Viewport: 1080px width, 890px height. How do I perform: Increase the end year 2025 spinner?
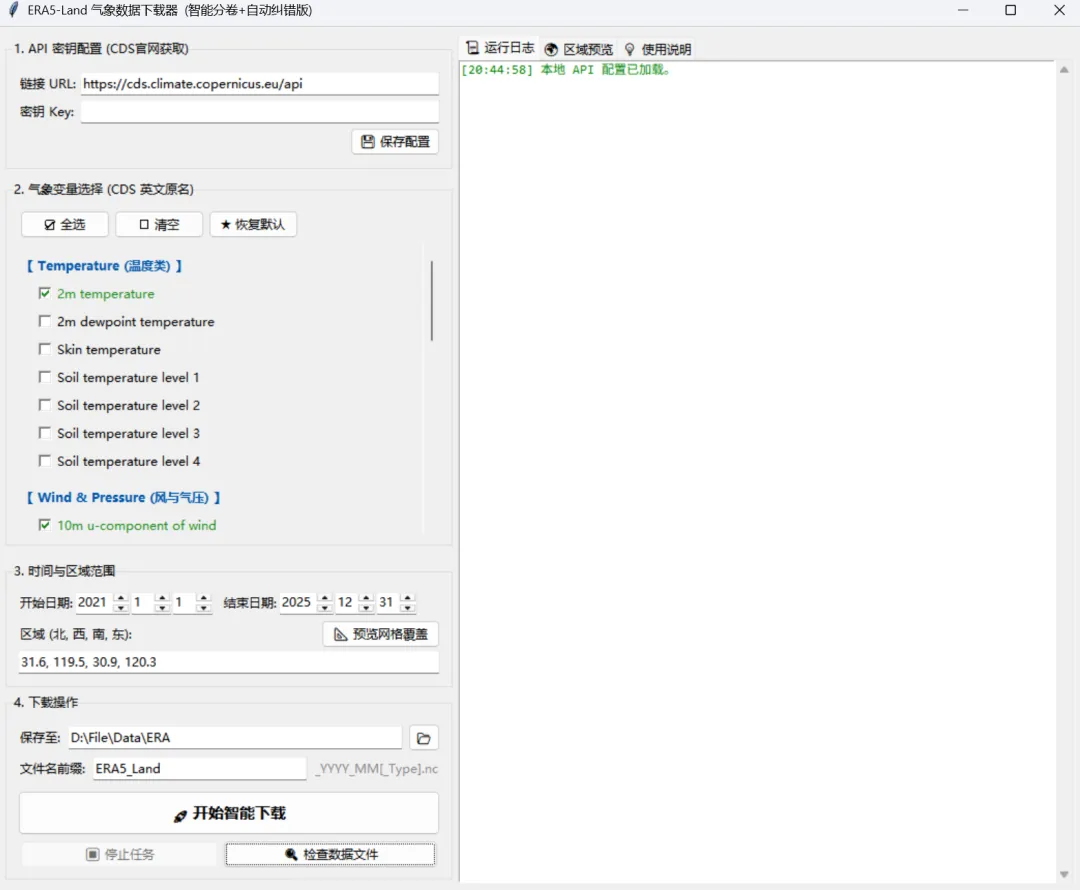coord(325,598)
